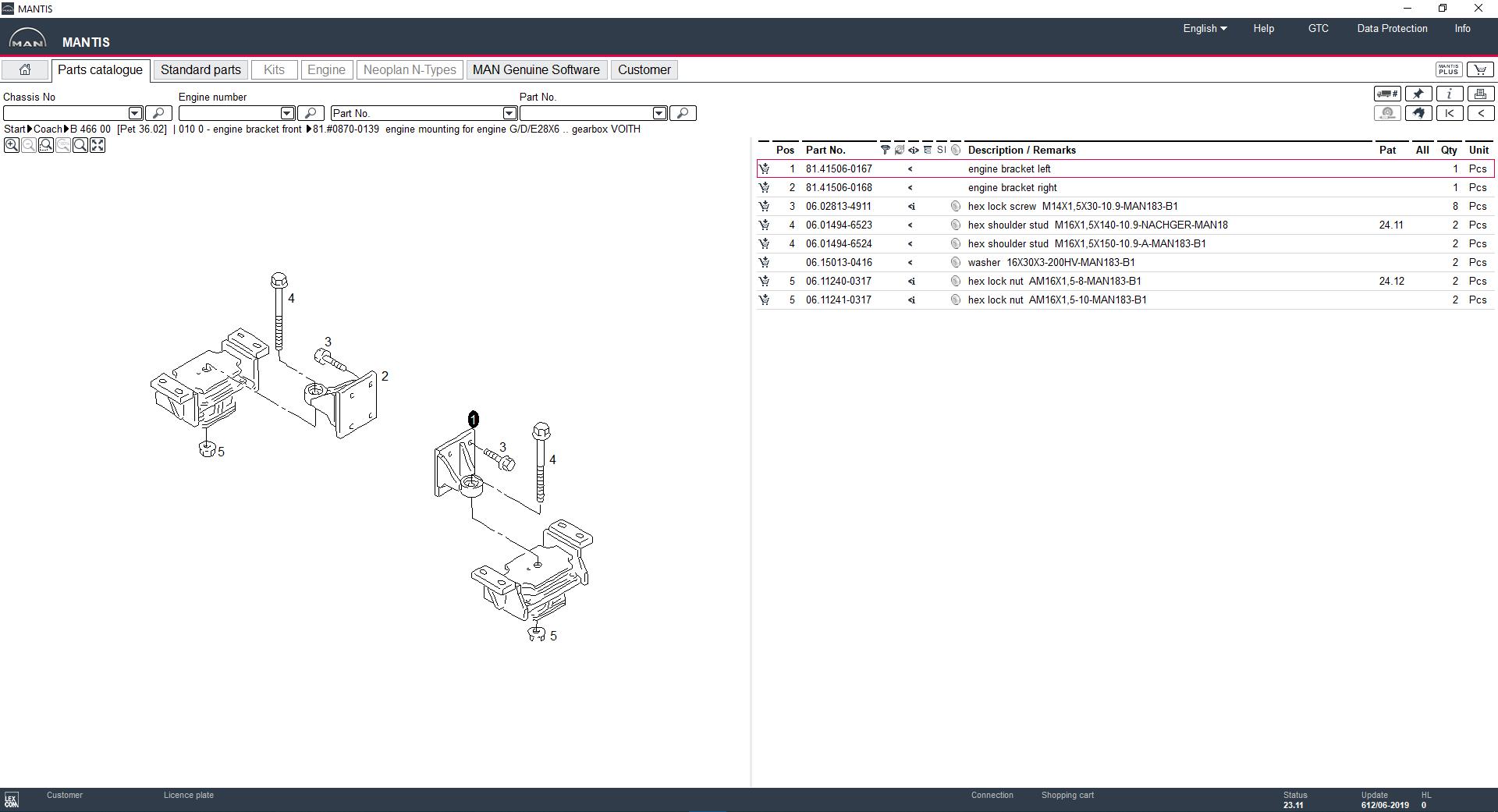Select the engine bracket right row
The image size is (1498, 812).
pyautogui.click(x=1125, y=187)
